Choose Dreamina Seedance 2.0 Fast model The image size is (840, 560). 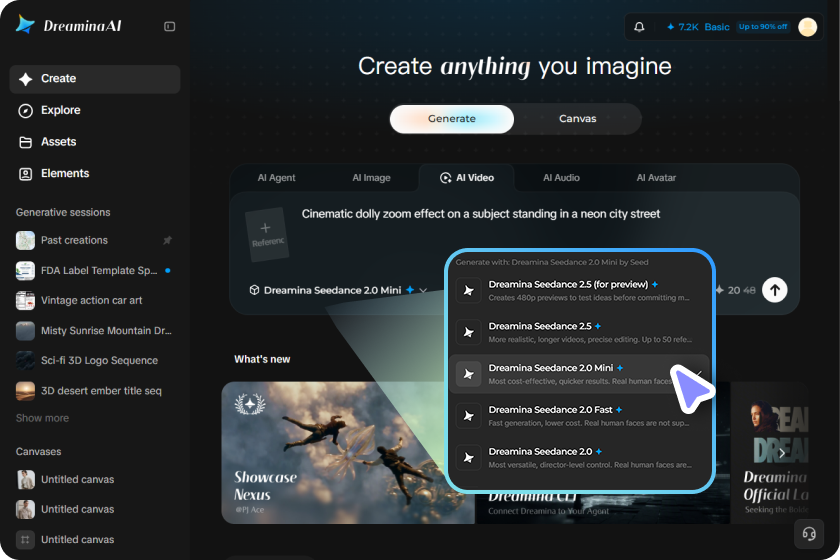(x=579, y=416)
